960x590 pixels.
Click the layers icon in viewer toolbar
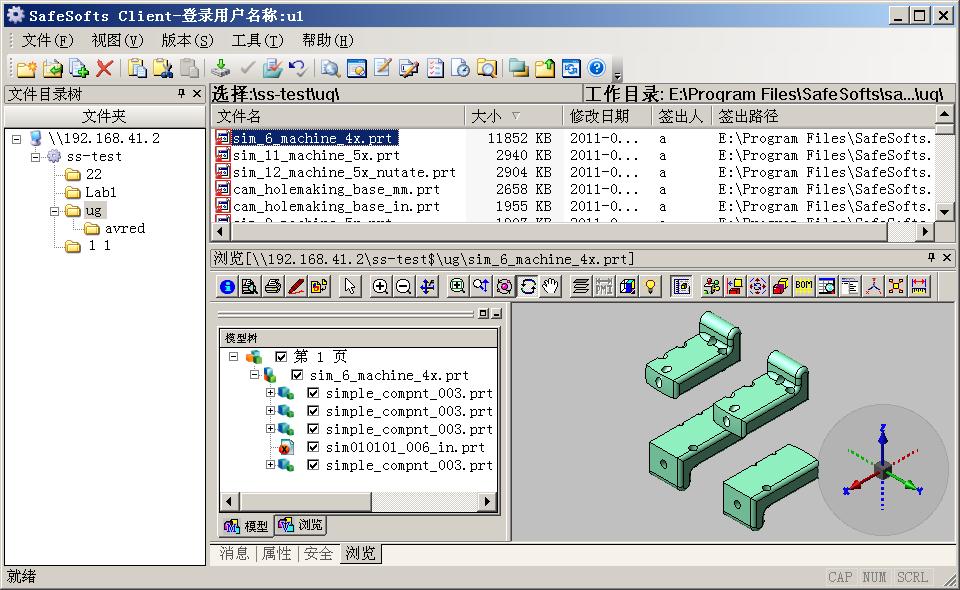pos(580,286)
